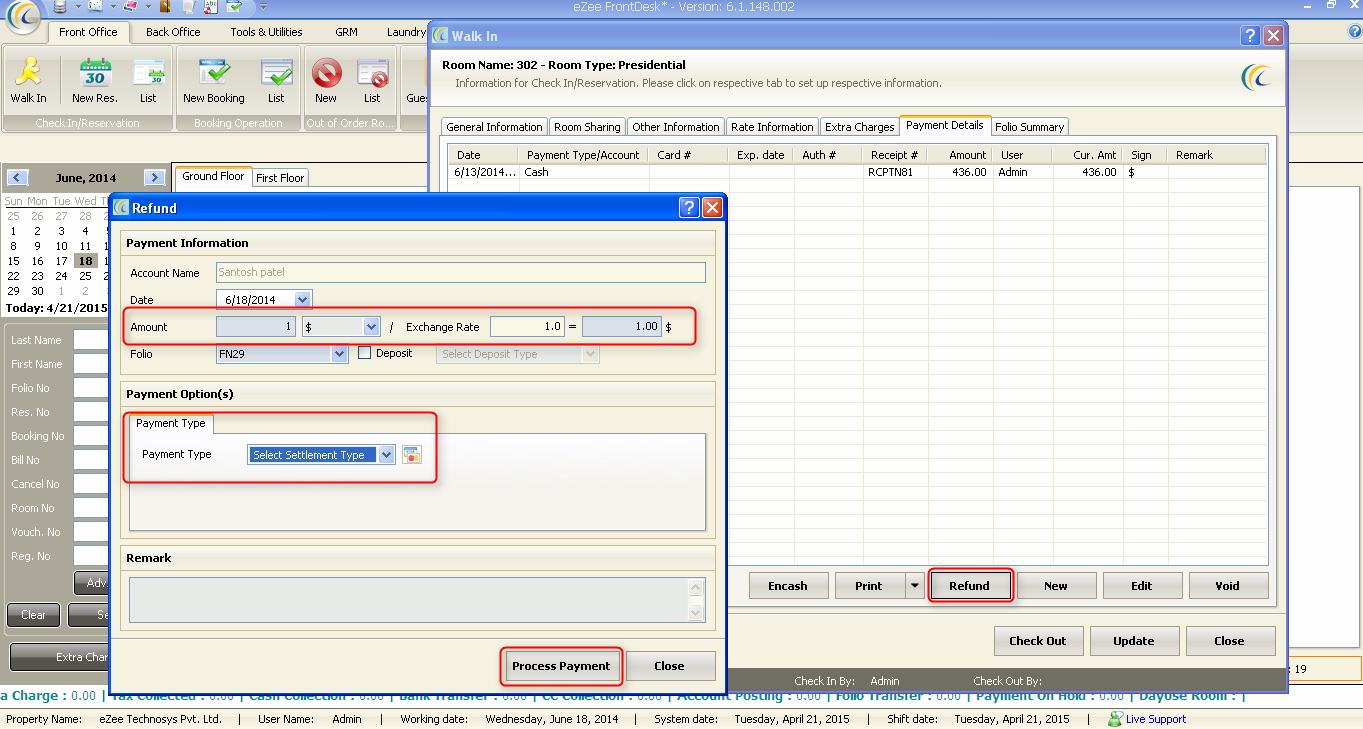Click the Clear button in search panel
Screen dimensions: 1363x729
click(x=33, y=615)
